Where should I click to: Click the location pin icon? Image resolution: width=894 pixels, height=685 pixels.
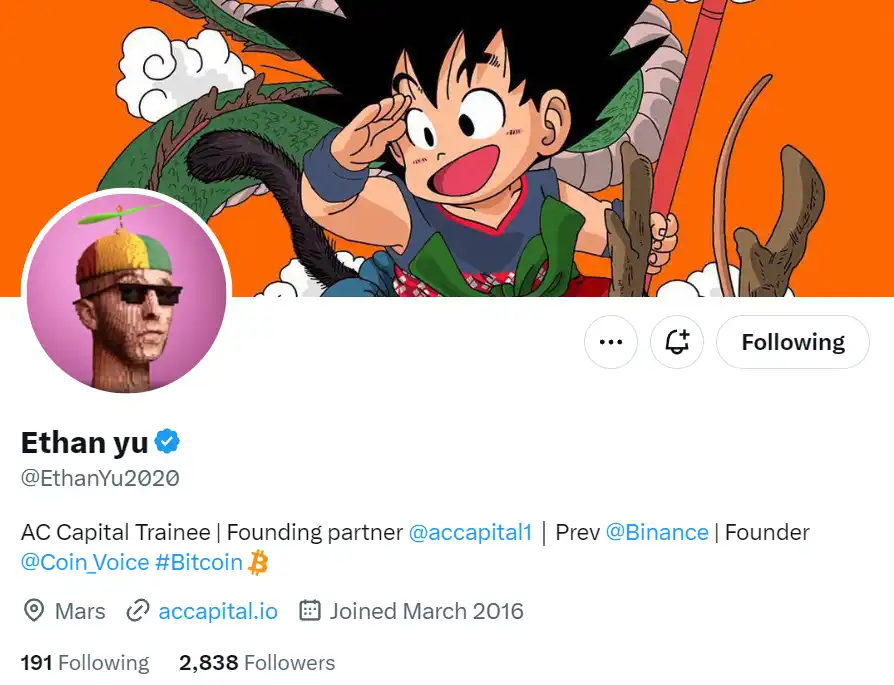(x=33, y=611)
